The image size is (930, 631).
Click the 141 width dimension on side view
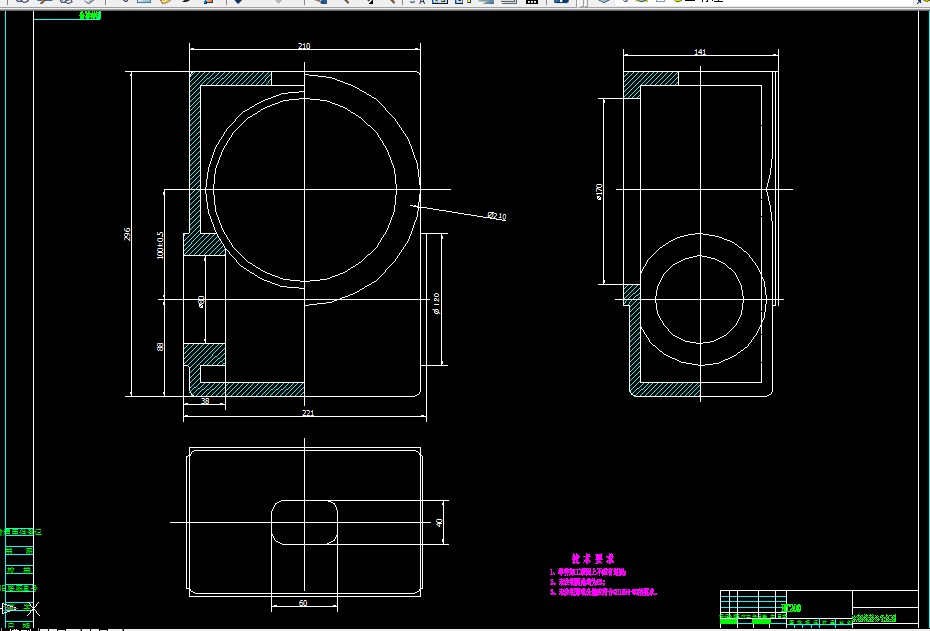[x=700, y=52]
